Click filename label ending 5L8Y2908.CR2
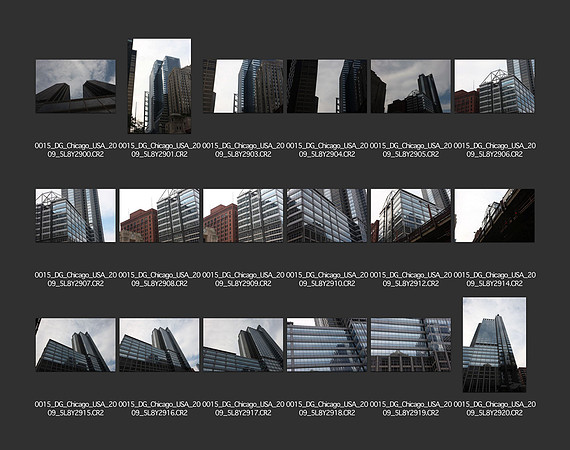 tap(160, 279)
